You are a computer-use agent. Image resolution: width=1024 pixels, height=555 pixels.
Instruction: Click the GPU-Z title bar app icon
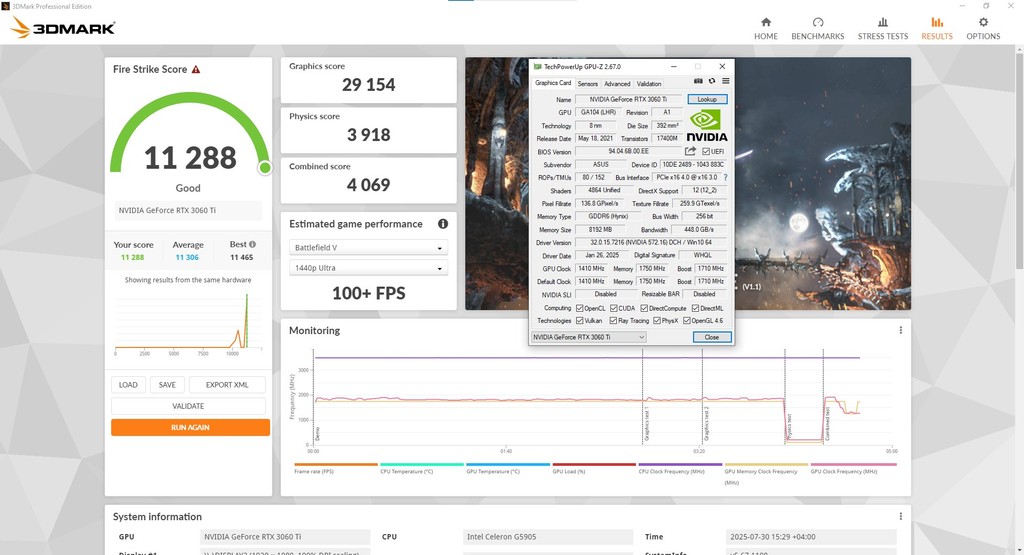[537, 67]
